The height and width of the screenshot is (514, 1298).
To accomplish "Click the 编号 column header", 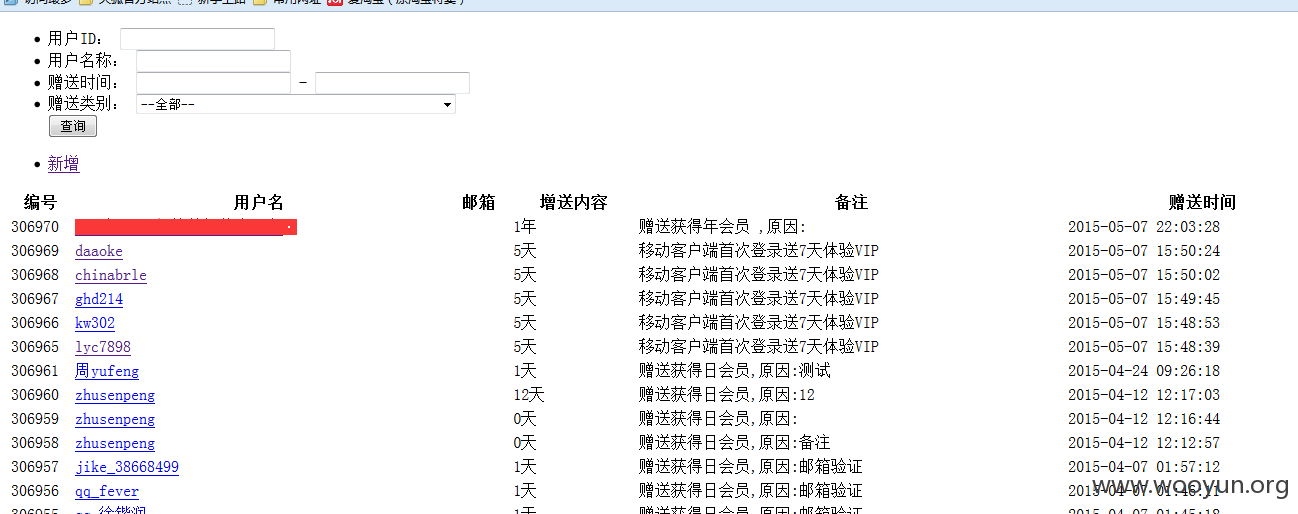I will click(x=41, y=203).
